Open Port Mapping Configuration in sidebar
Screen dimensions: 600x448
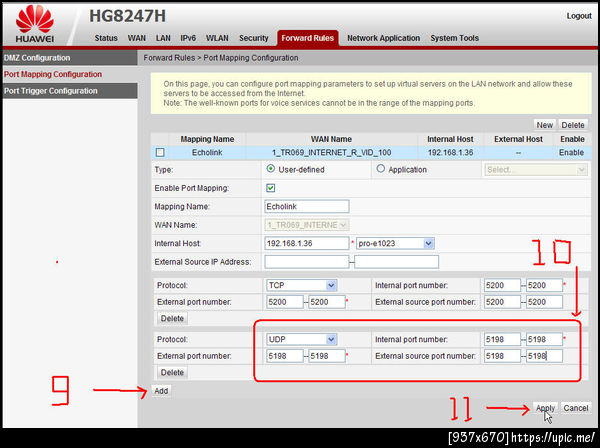70,74
